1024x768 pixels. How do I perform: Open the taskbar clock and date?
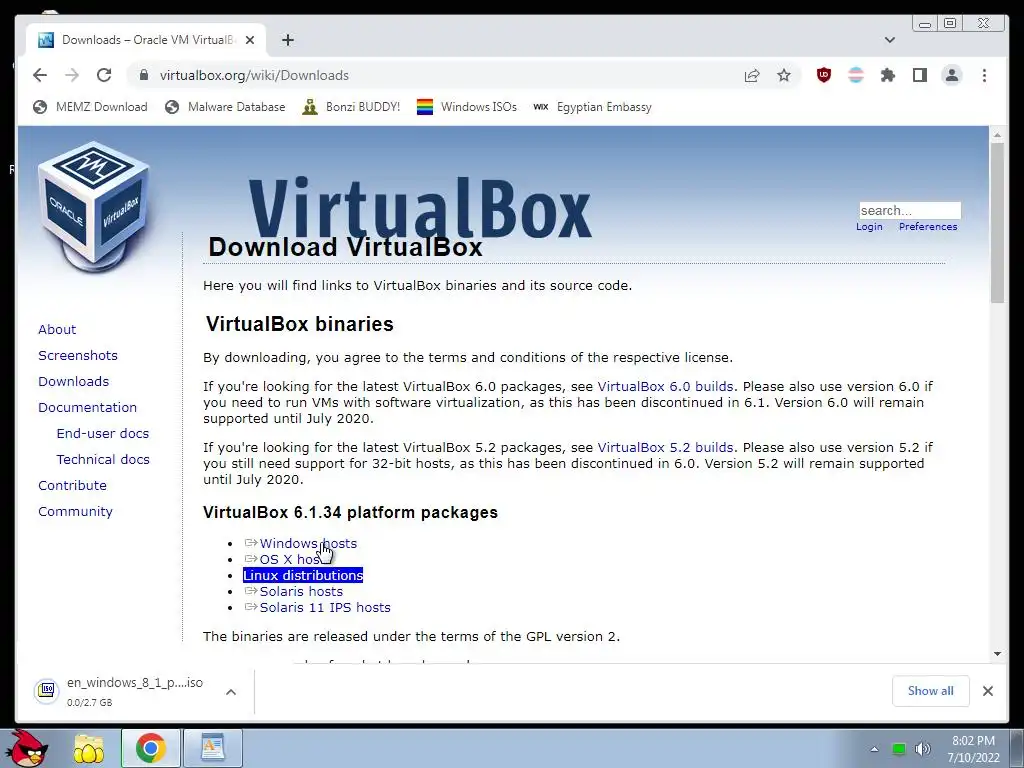[973, 749]
